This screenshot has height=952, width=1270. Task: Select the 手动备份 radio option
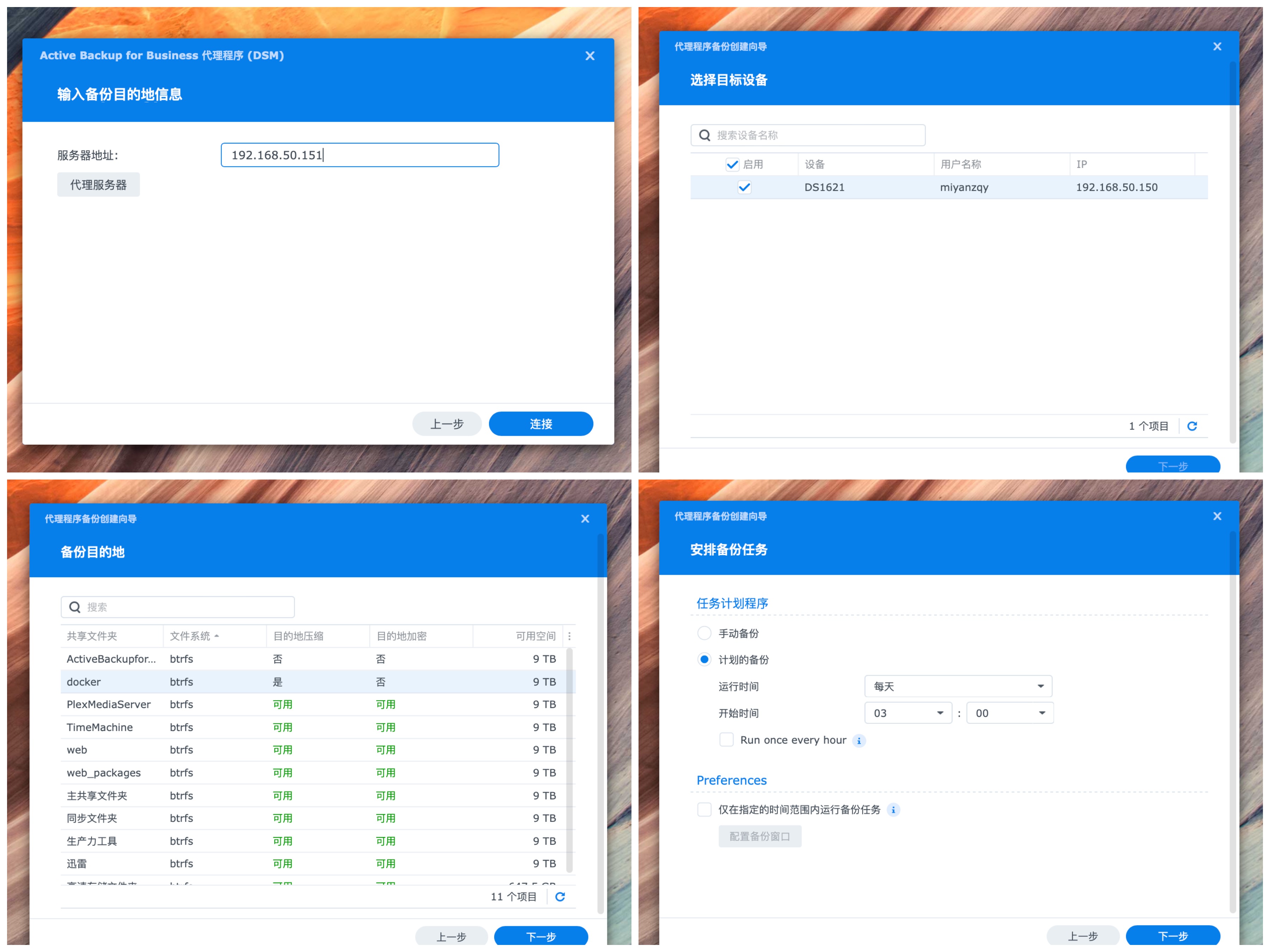pos(704,633)
